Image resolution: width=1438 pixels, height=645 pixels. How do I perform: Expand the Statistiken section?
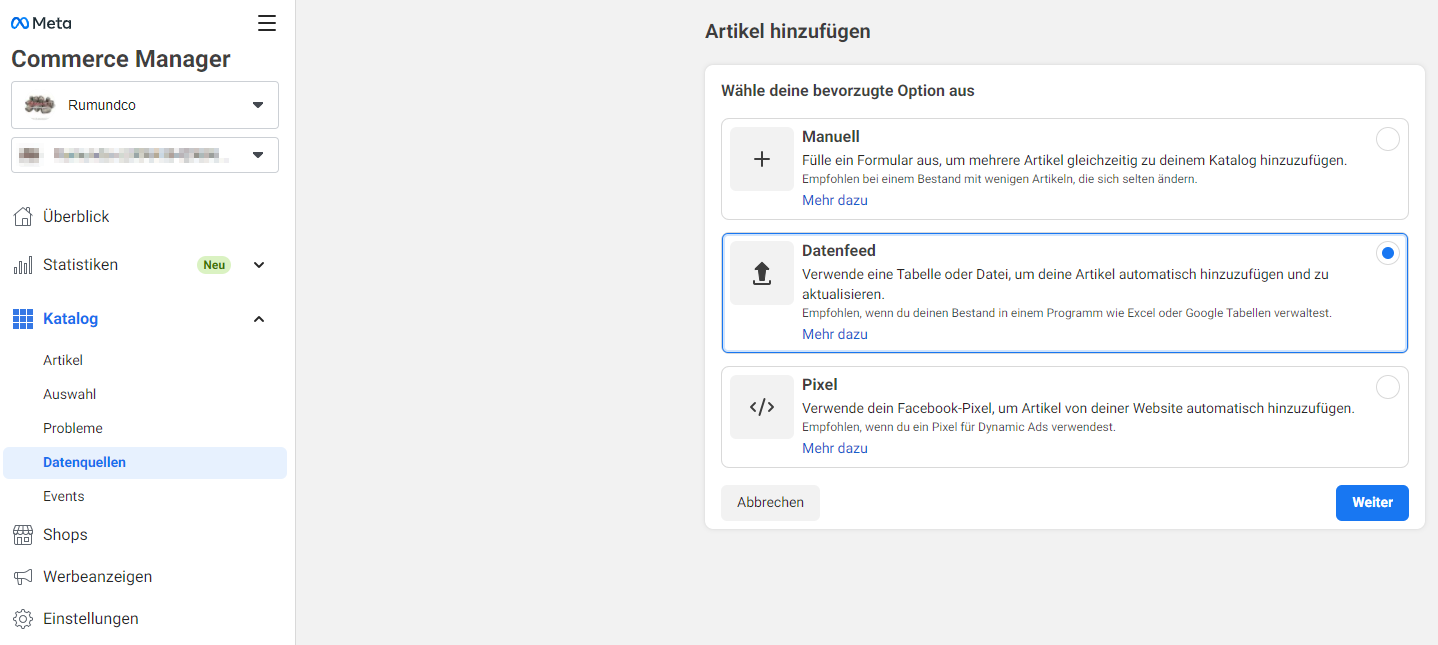point(258,264)
